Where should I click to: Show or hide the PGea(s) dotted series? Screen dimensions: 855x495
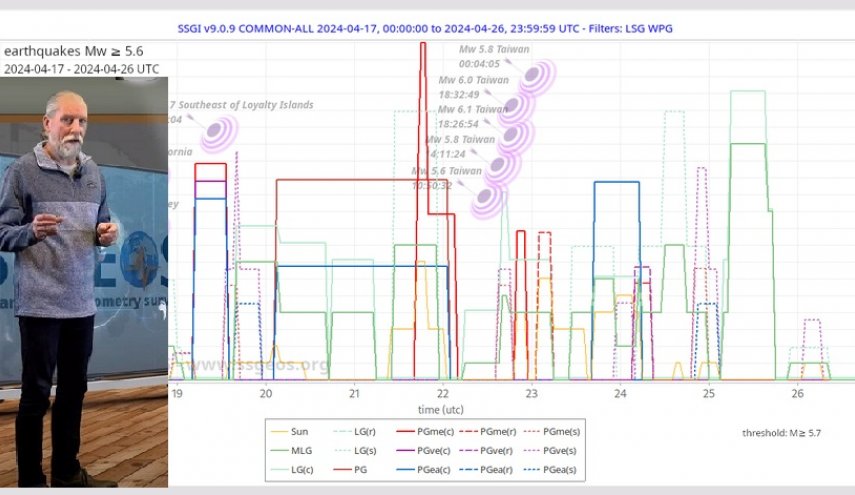tap(550, 470)
